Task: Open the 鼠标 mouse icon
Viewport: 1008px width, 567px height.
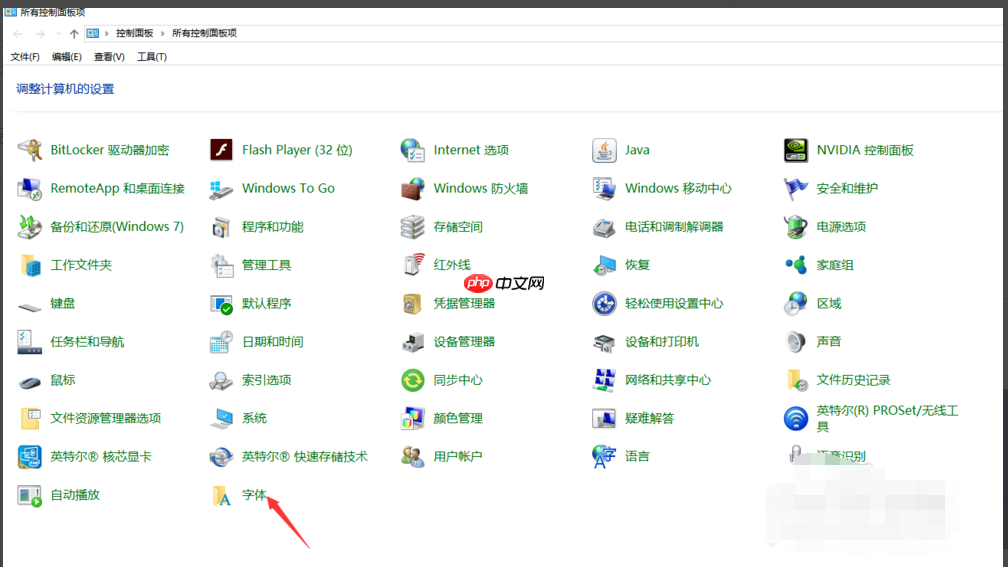Action: 30,382
